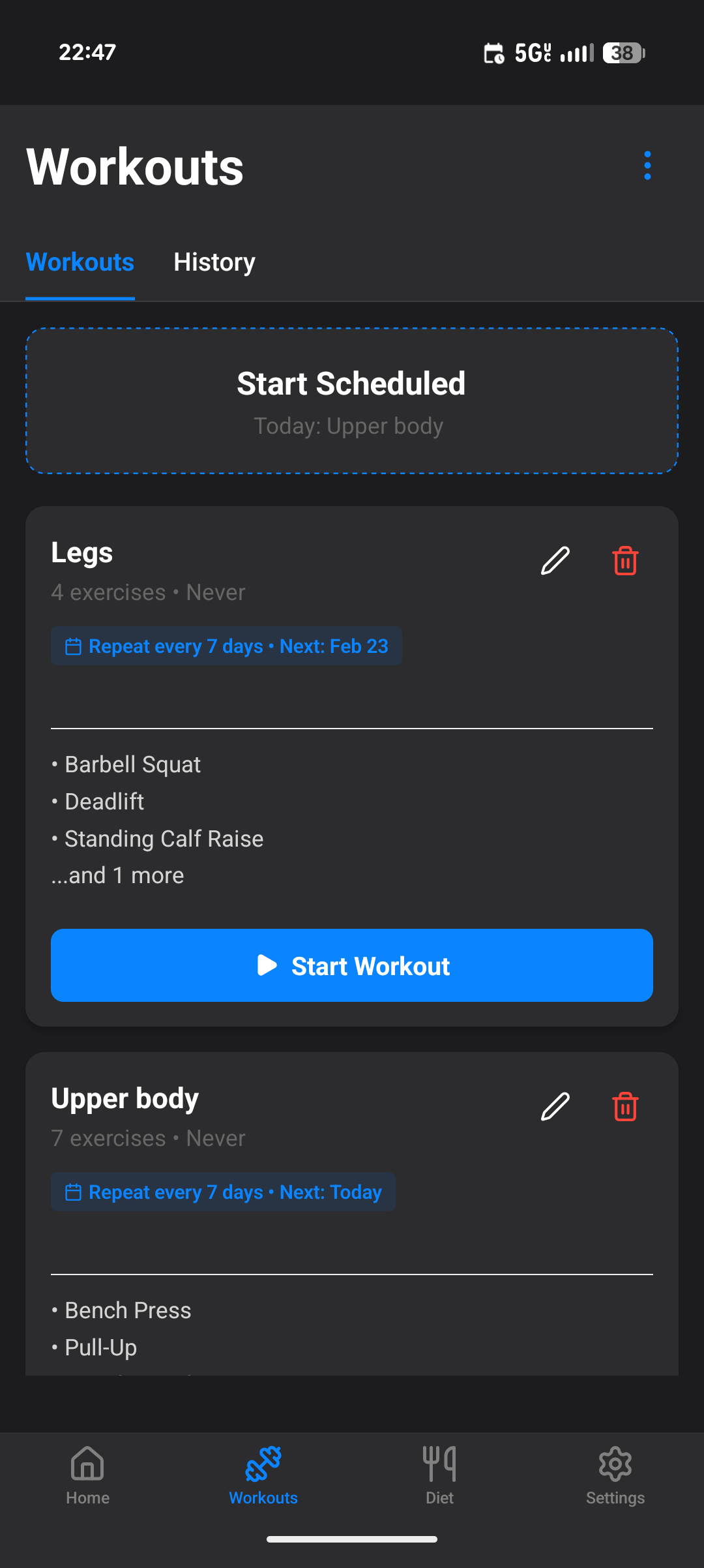The height and width of the screenshot is (1568, 704).
Task: Open Legs repeat schedule chip
Action: (226, 646)
